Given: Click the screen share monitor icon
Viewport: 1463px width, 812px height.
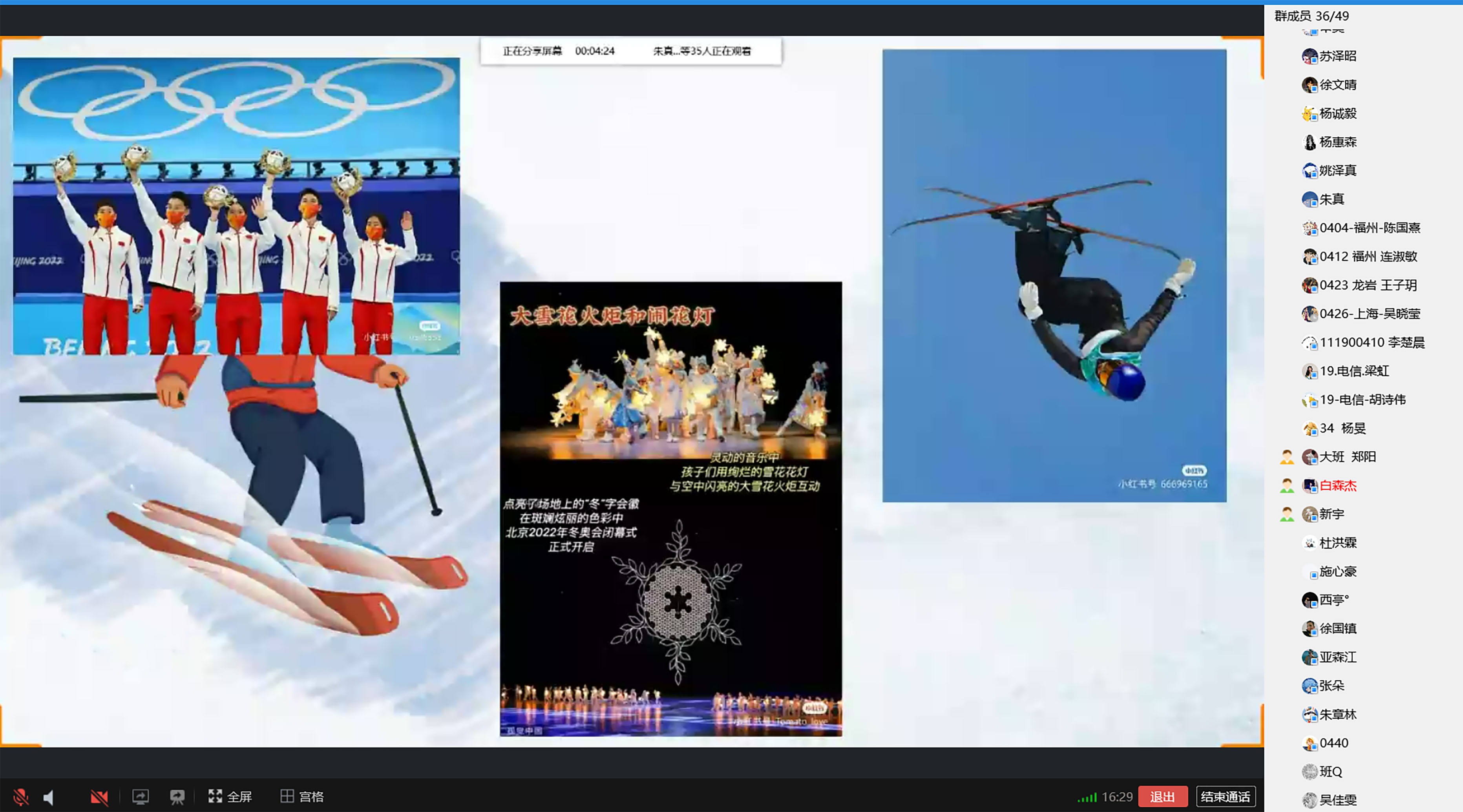Looking at the screenshot, I should click(x=140, y=797).
